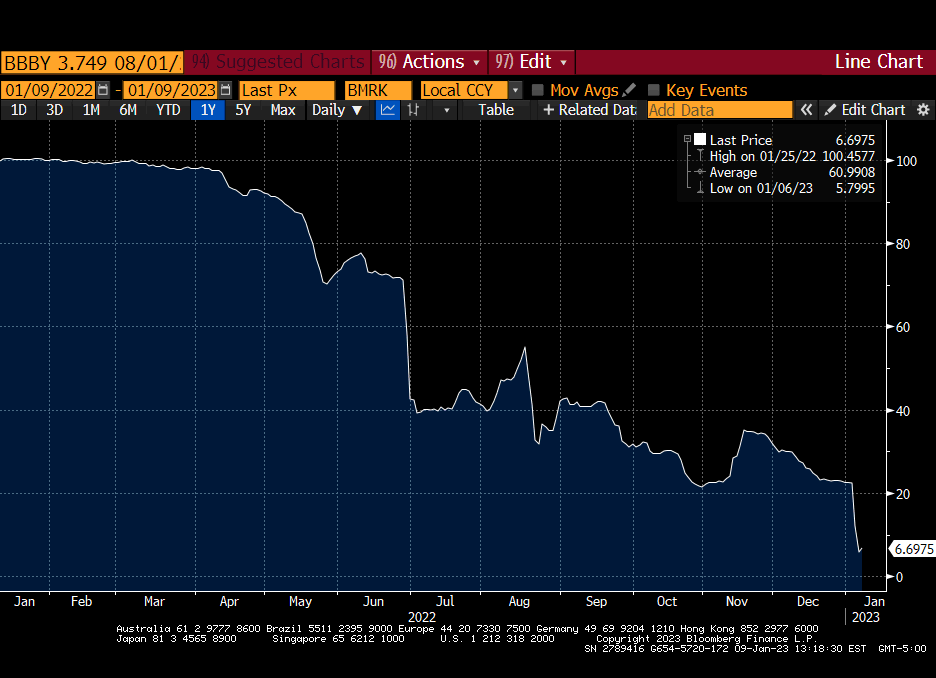This screenshot has height=678, width=936.
Task: Expand the Local CCY currency dropdown
Action: pyautogui.click(x=515, y=90)
